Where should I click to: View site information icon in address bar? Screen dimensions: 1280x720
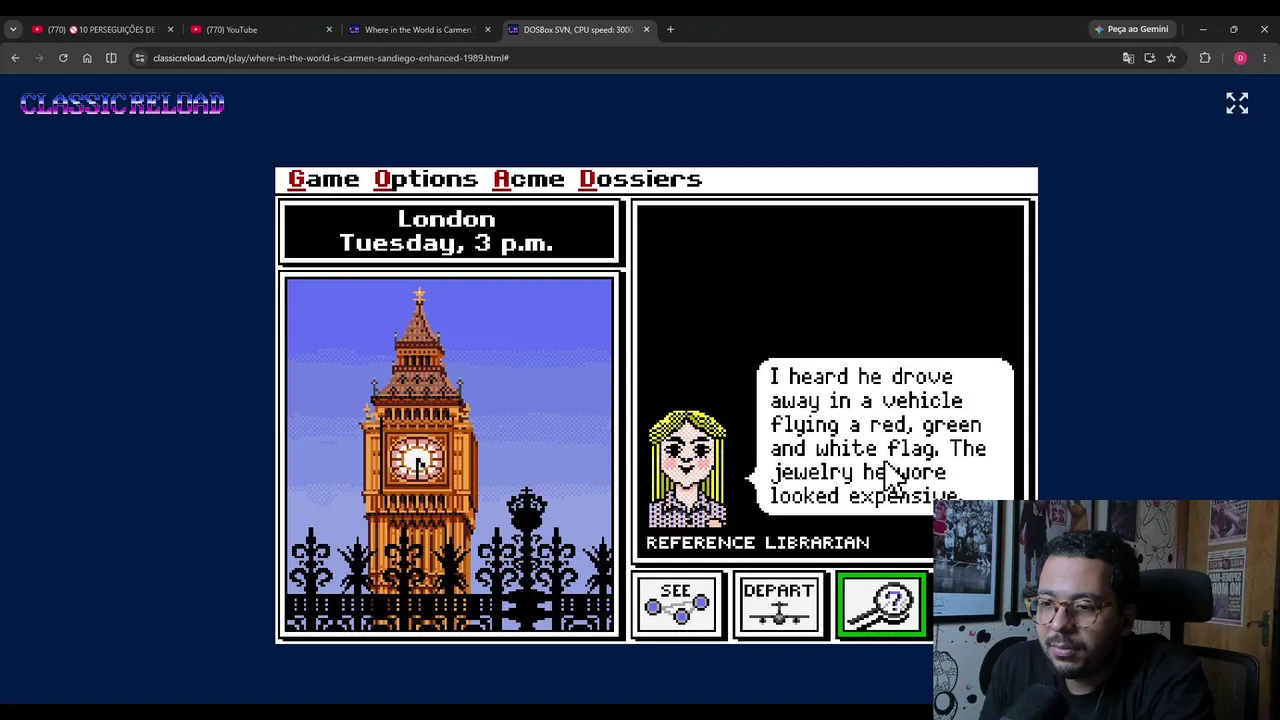[x=139, y=58]
